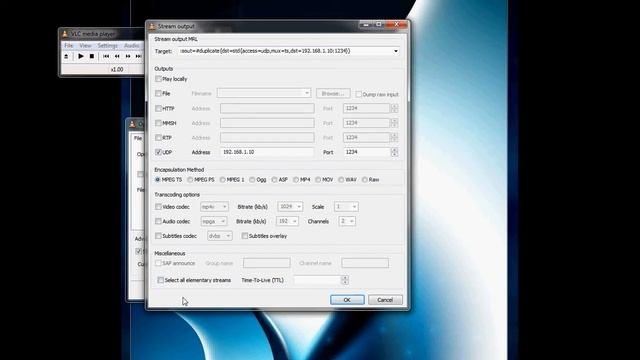The image size is (640, 360).
Task: Select the WAV encapsulation radio button
Action: (341, 180)
